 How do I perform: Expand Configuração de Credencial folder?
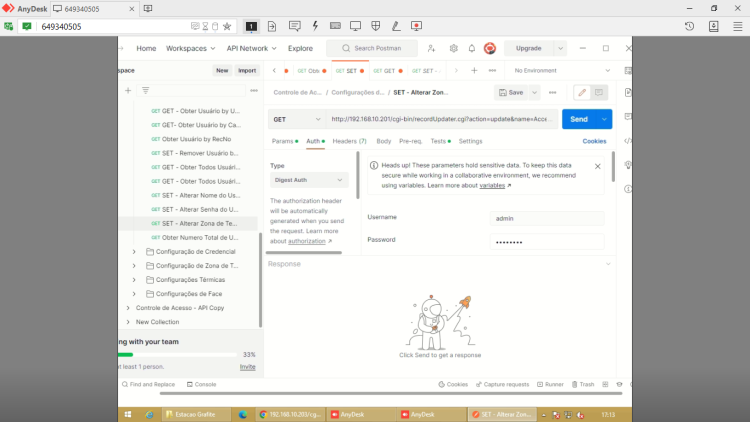tap(134, 252)
